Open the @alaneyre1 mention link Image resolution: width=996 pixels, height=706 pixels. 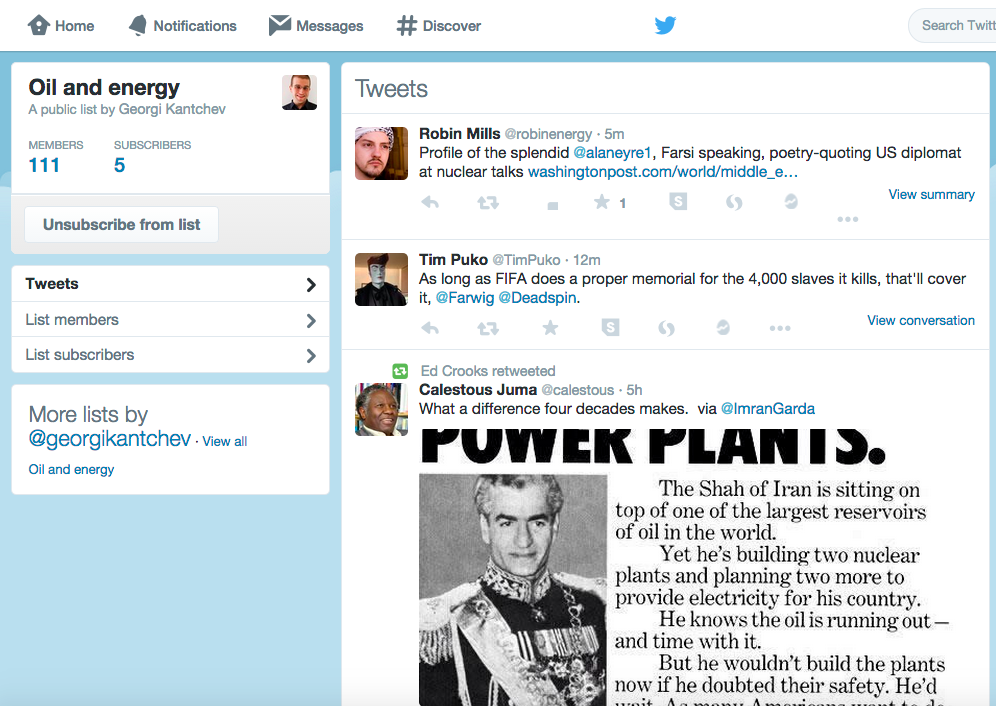pyautogui.click(x=612, y=153)
